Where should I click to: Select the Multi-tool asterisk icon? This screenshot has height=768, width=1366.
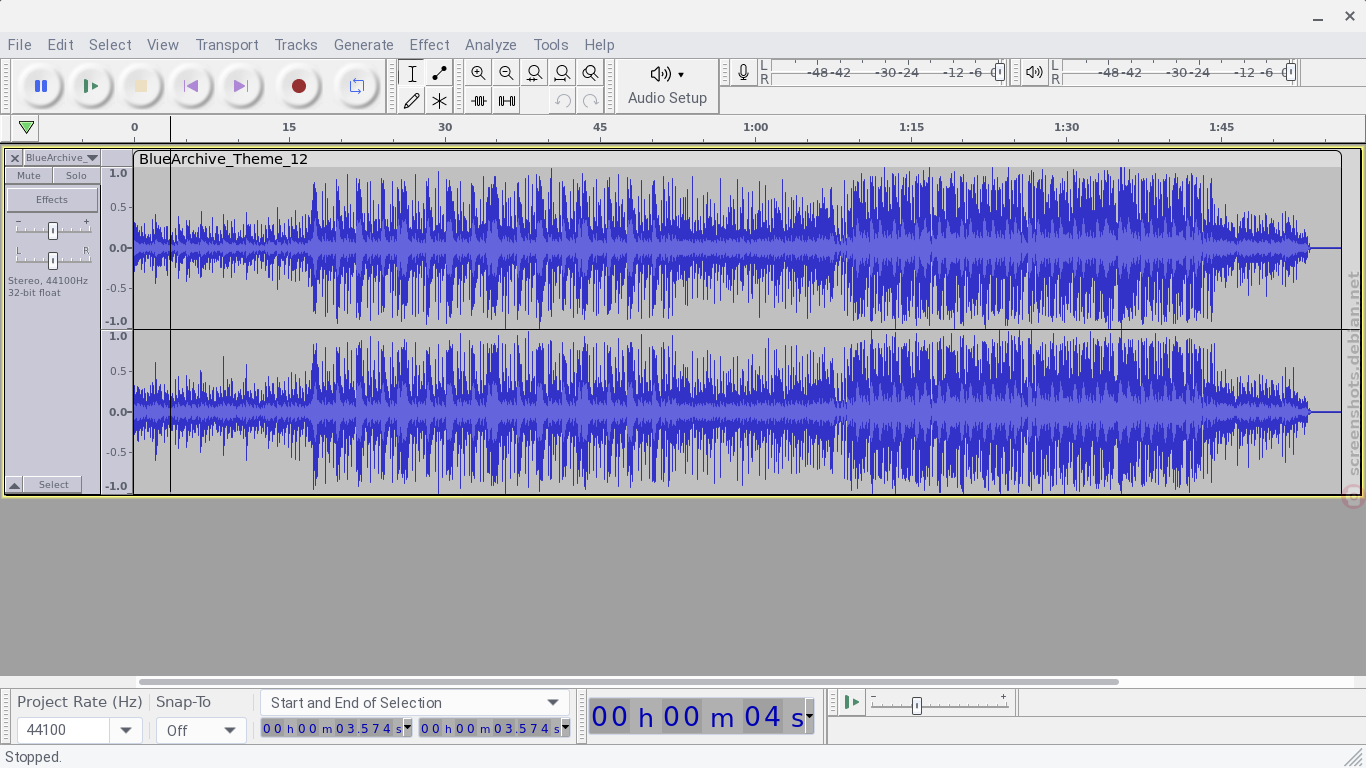point(439,100)
